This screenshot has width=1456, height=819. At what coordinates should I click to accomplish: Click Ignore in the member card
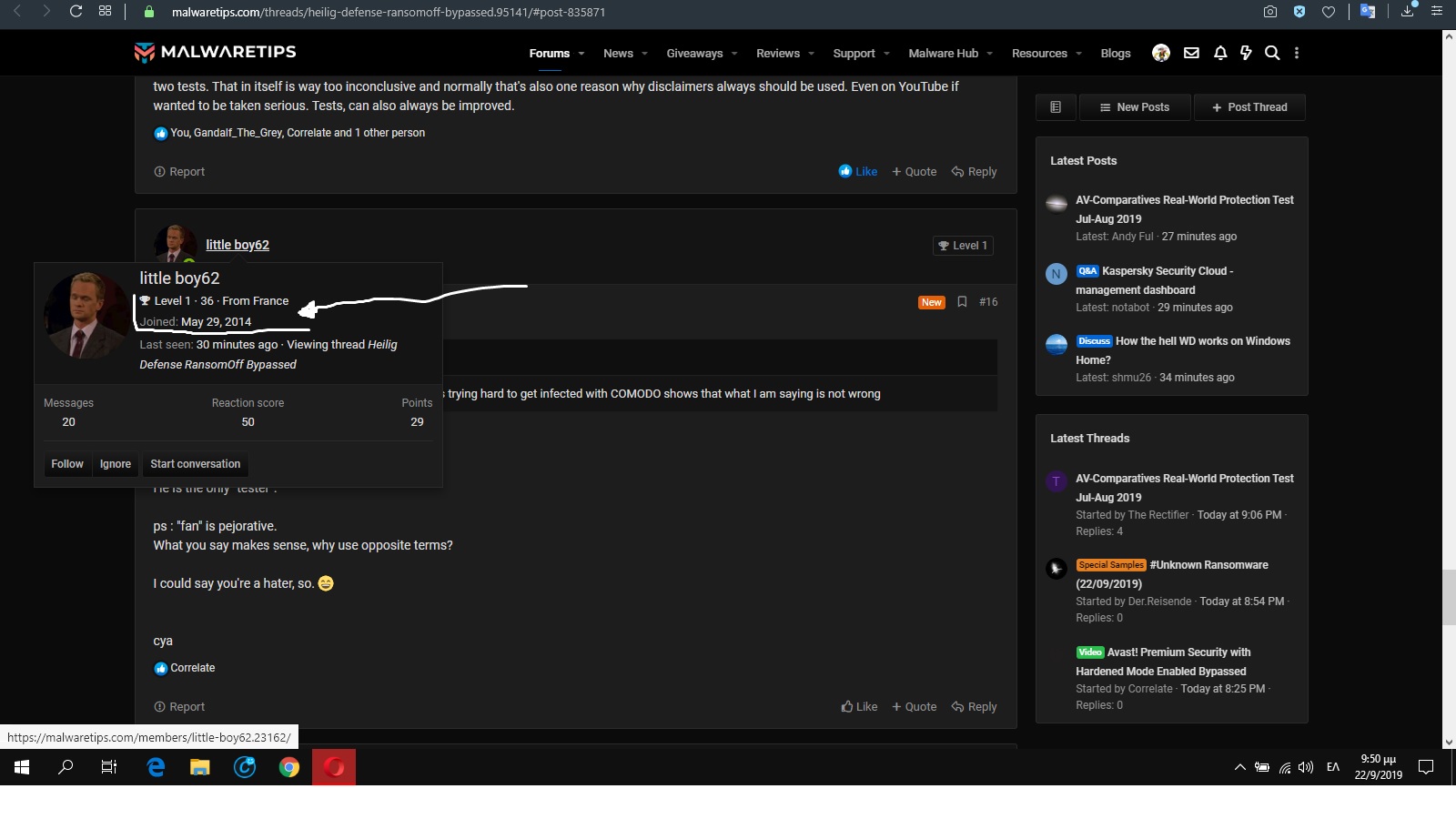point(116,464)
